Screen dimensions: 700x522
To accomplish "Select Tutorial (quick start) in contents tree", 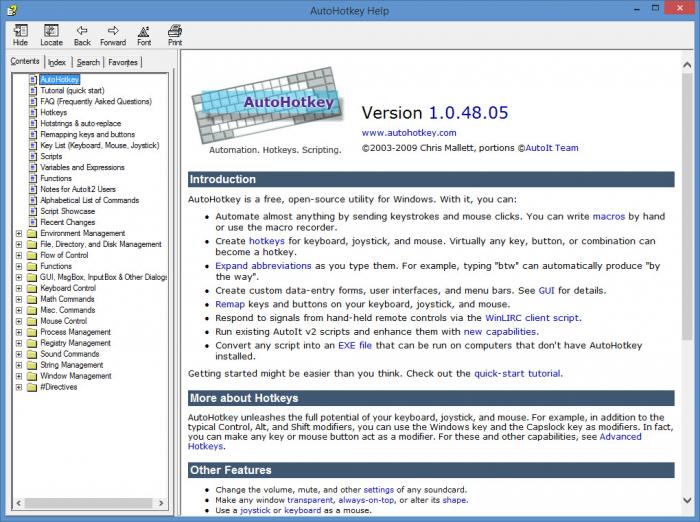I will click(x=72, y=90).
